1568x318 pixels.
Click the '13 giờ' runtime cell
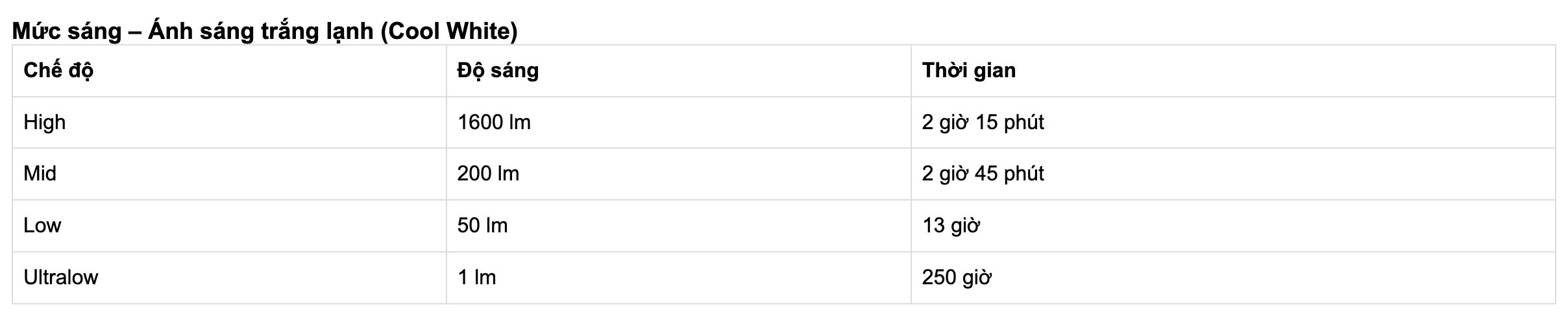point(951,225)
